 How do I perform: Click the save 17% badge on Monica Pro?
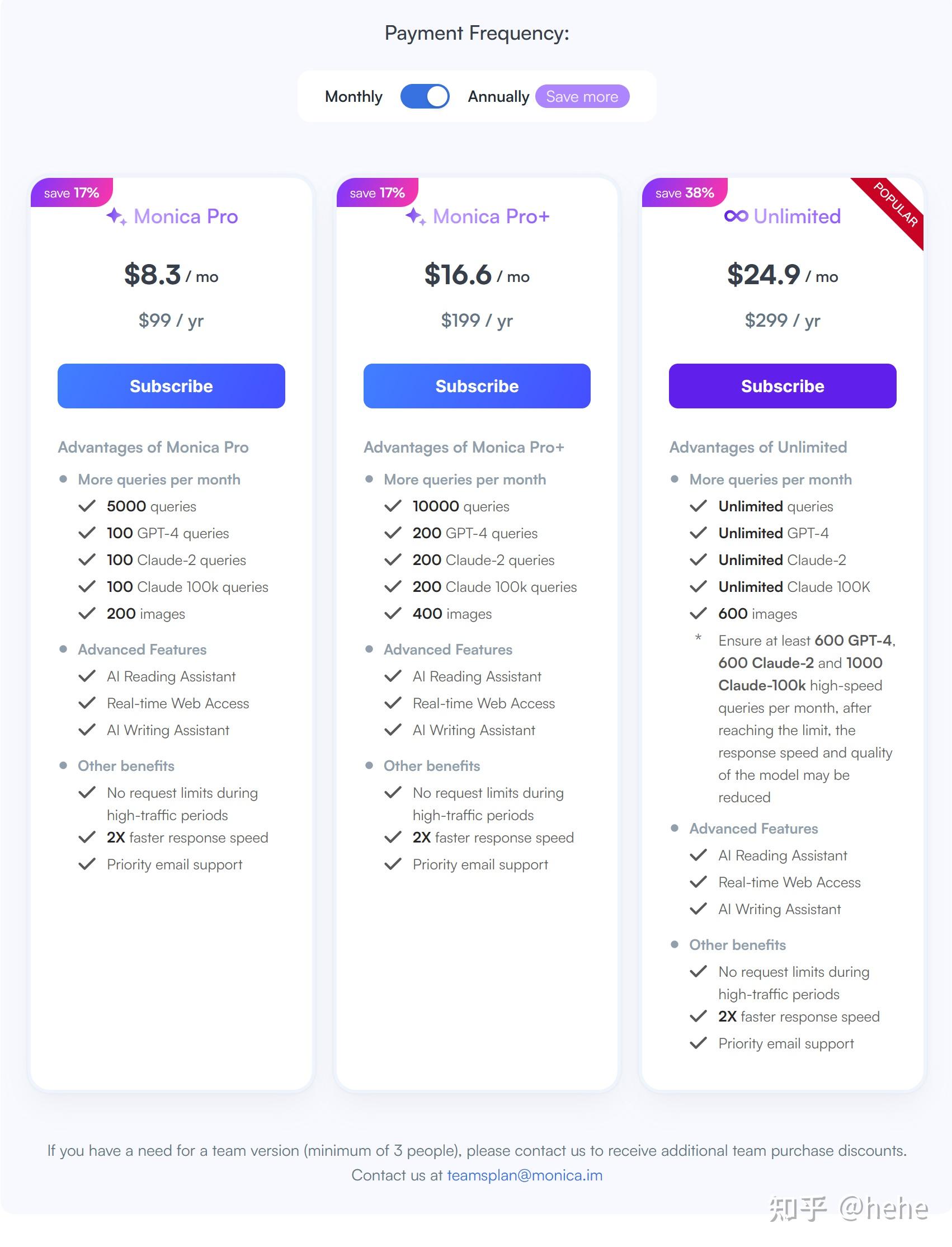pyautogui.click(x=72, y=192)
